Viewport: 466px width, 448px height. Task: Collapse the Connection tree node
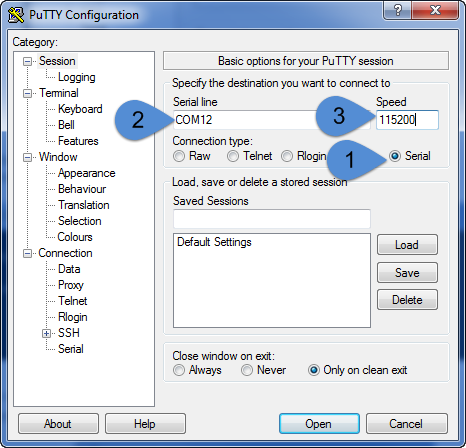[x=27, y=253]
